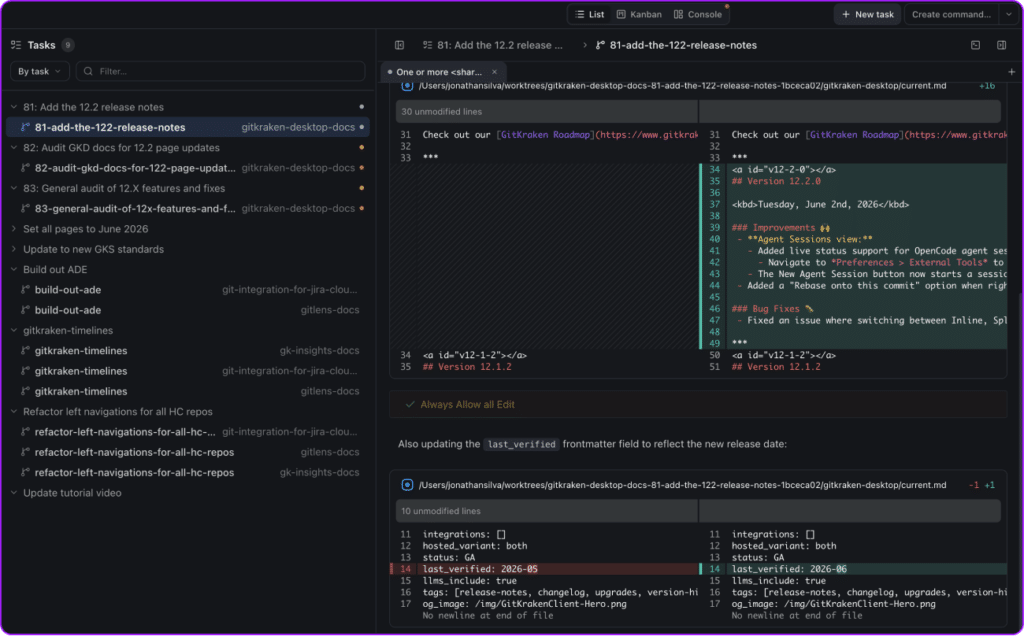
Task: Open the current.md path in the +16 diff
Action: click(682, 86)
